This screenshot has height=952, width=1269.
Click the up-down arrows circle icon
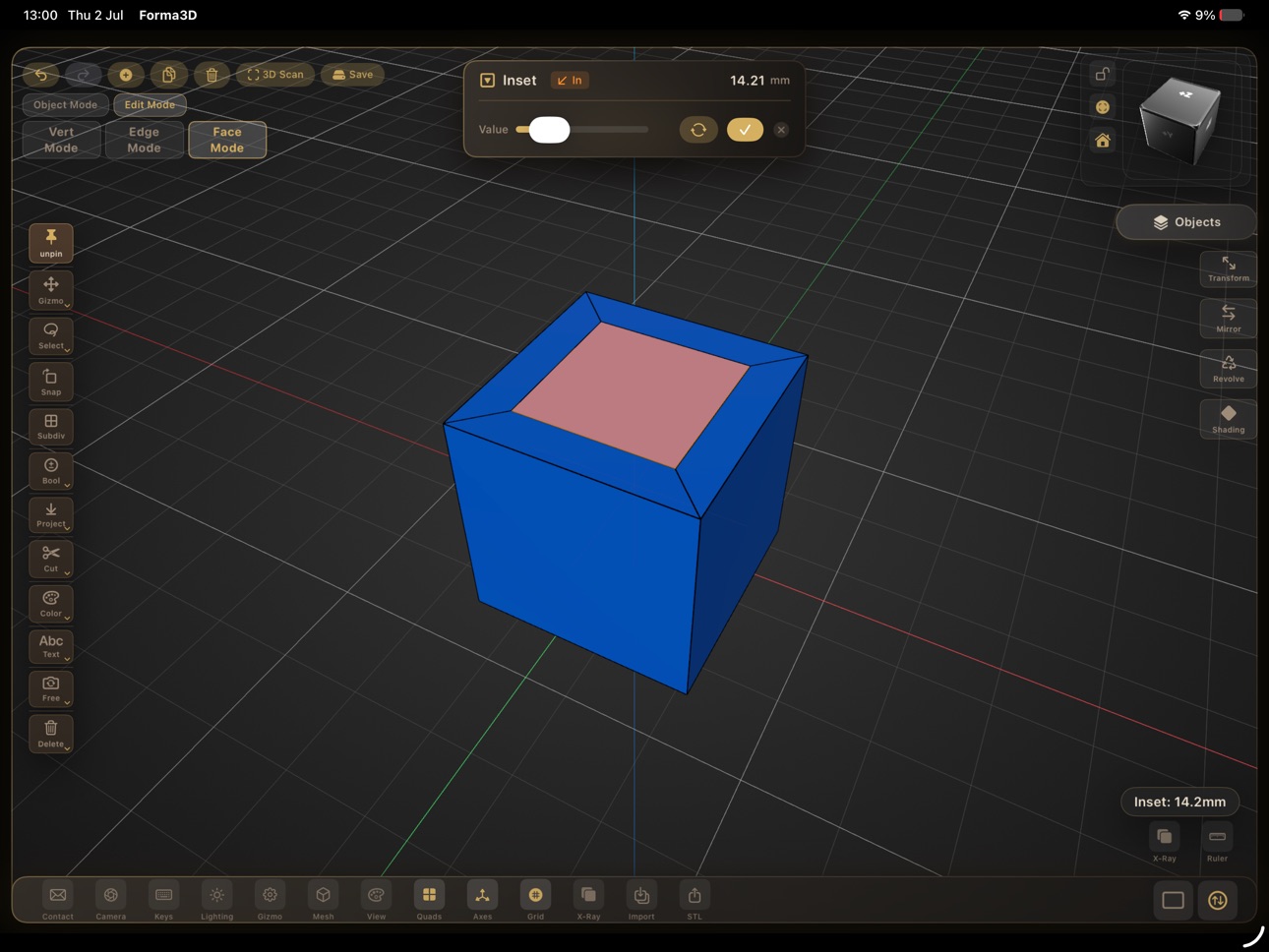click(x=1218, y=900)
